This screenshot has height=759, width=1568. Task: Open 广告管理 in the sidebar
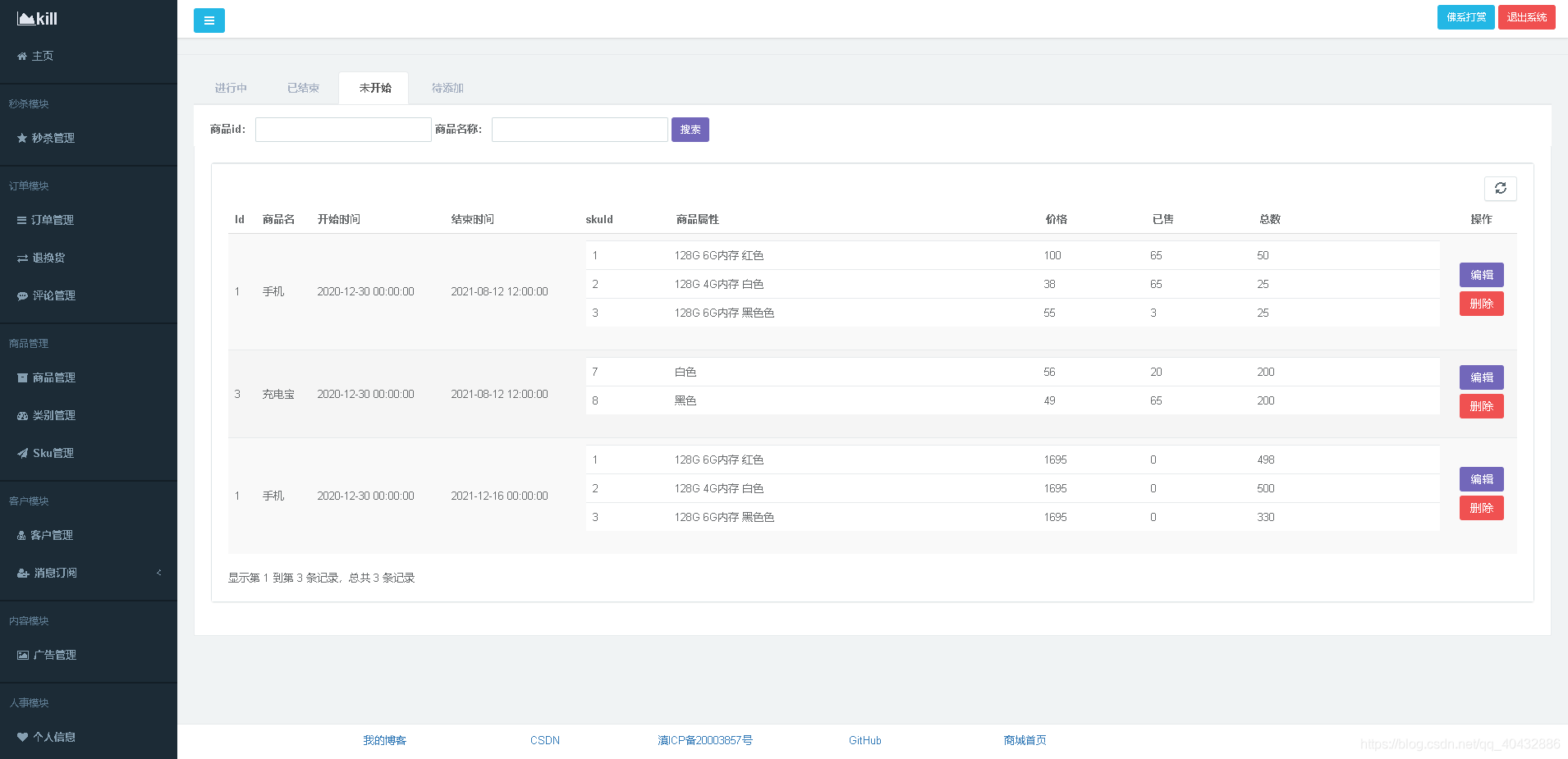(x=48, y=655)
